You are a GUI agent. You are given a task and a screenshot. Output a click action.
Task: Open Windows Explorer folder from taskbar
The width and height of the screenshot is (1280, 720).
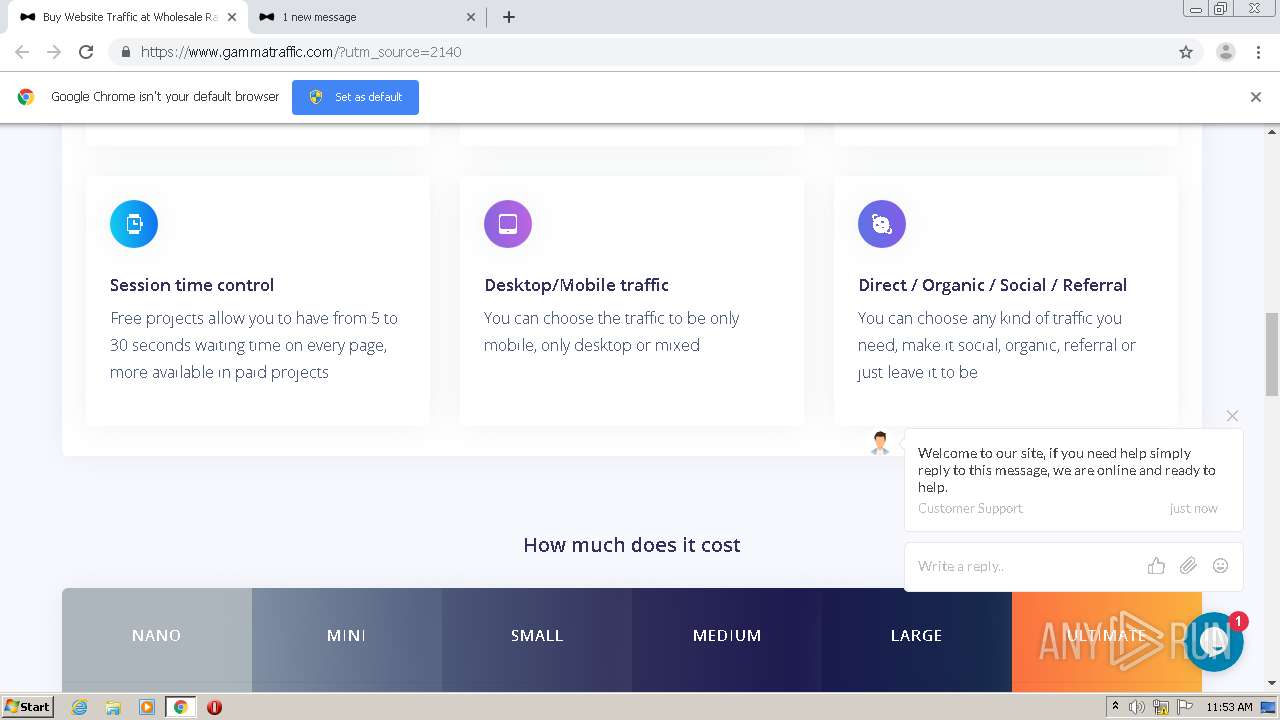(113, 707)
